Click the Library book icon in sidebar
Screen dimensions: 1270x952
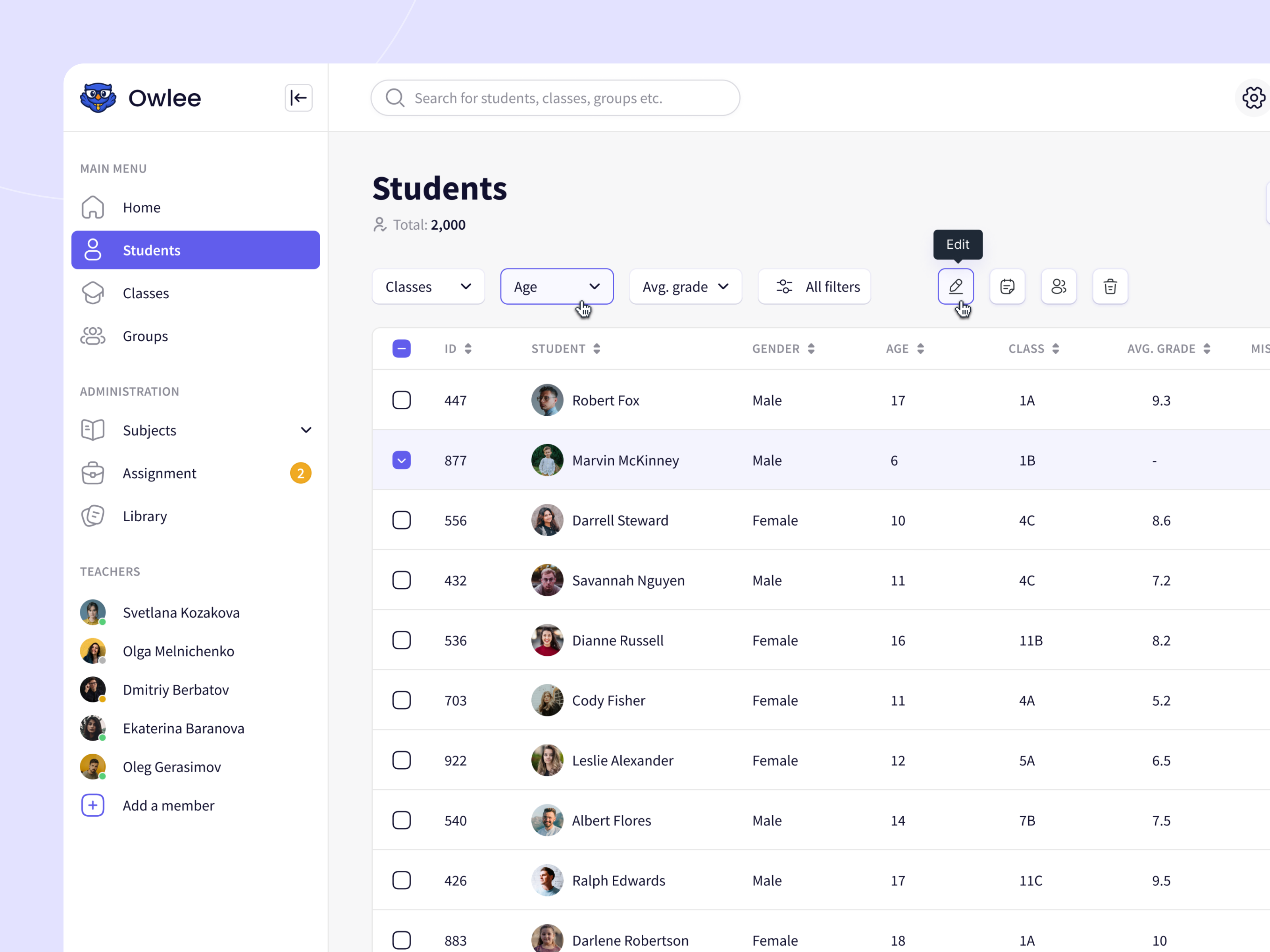pos(92,516)
